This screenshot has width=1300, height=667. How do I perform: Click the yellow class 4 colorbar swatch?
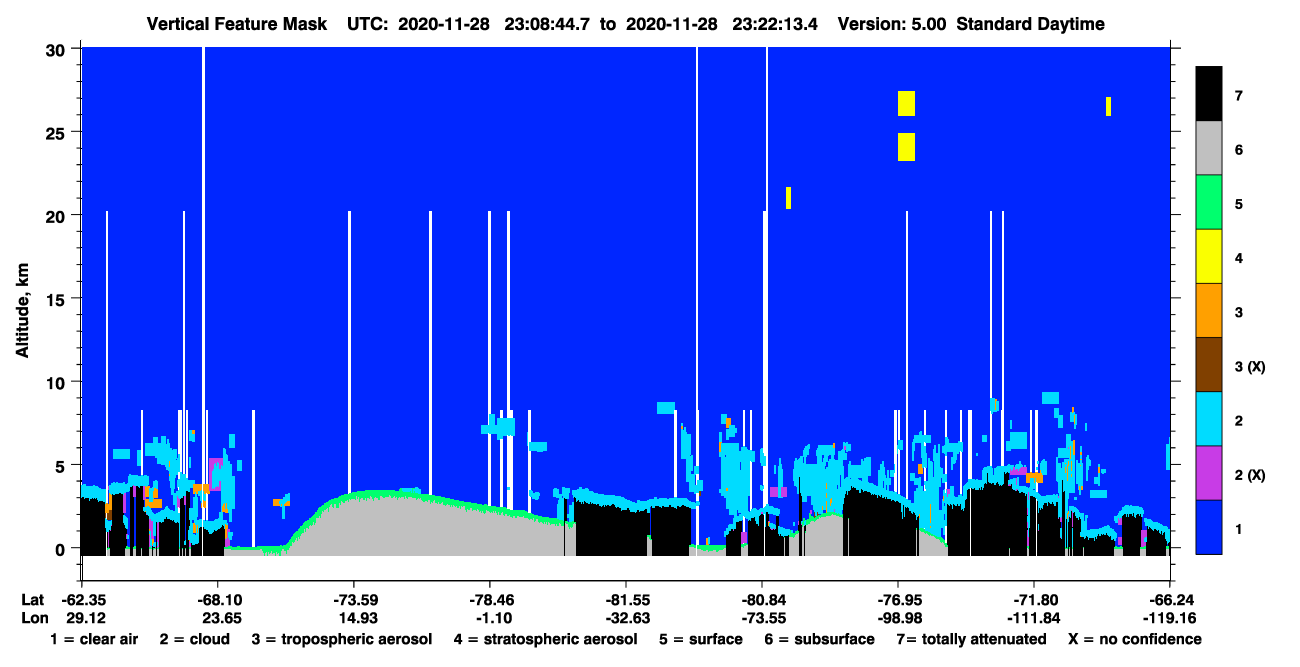pyautogui.click(x=1209, y=256)
